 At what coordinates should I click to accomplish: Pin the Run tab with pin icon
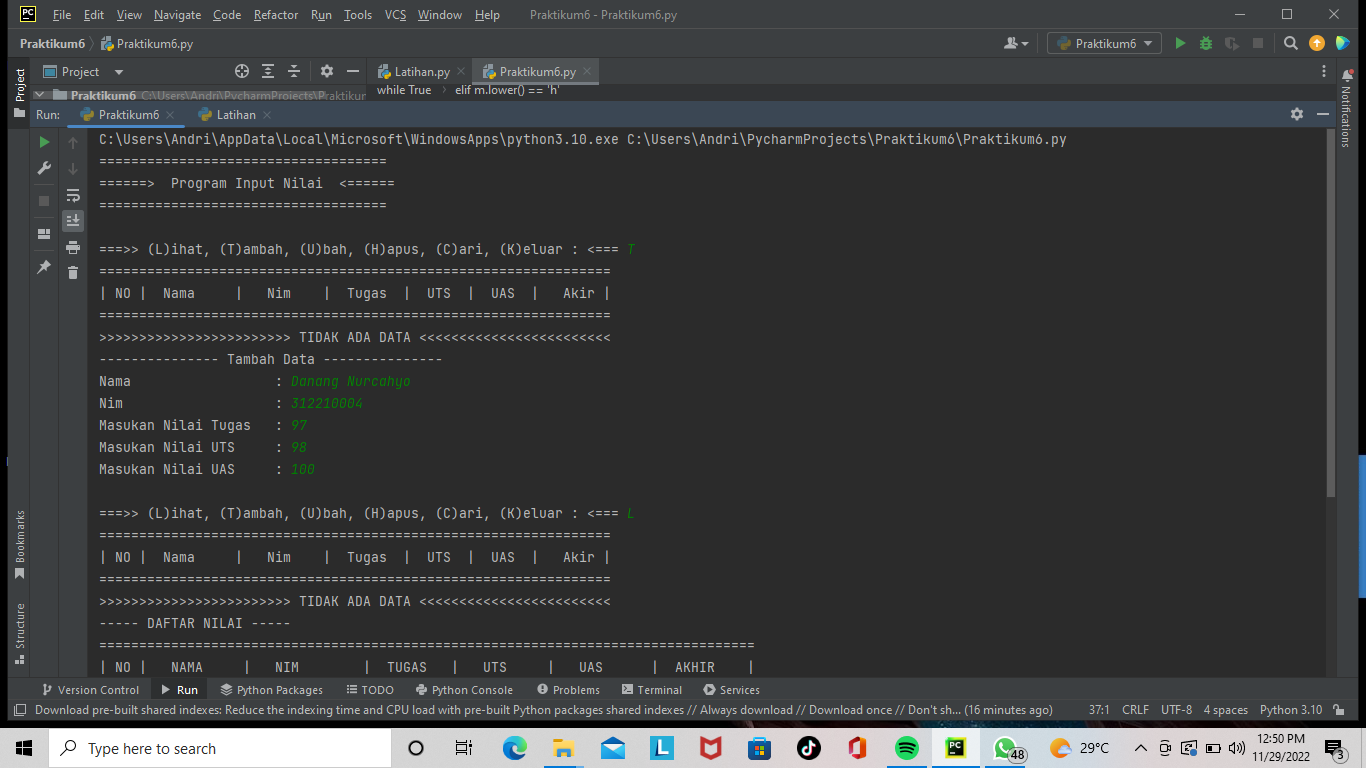(44, 266)
